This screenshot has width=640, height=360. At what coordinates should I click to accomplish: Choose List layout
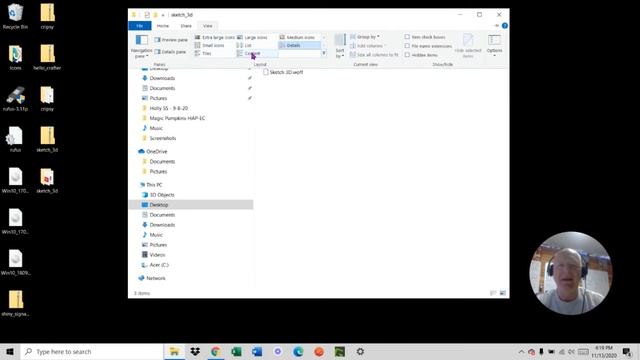244,45
